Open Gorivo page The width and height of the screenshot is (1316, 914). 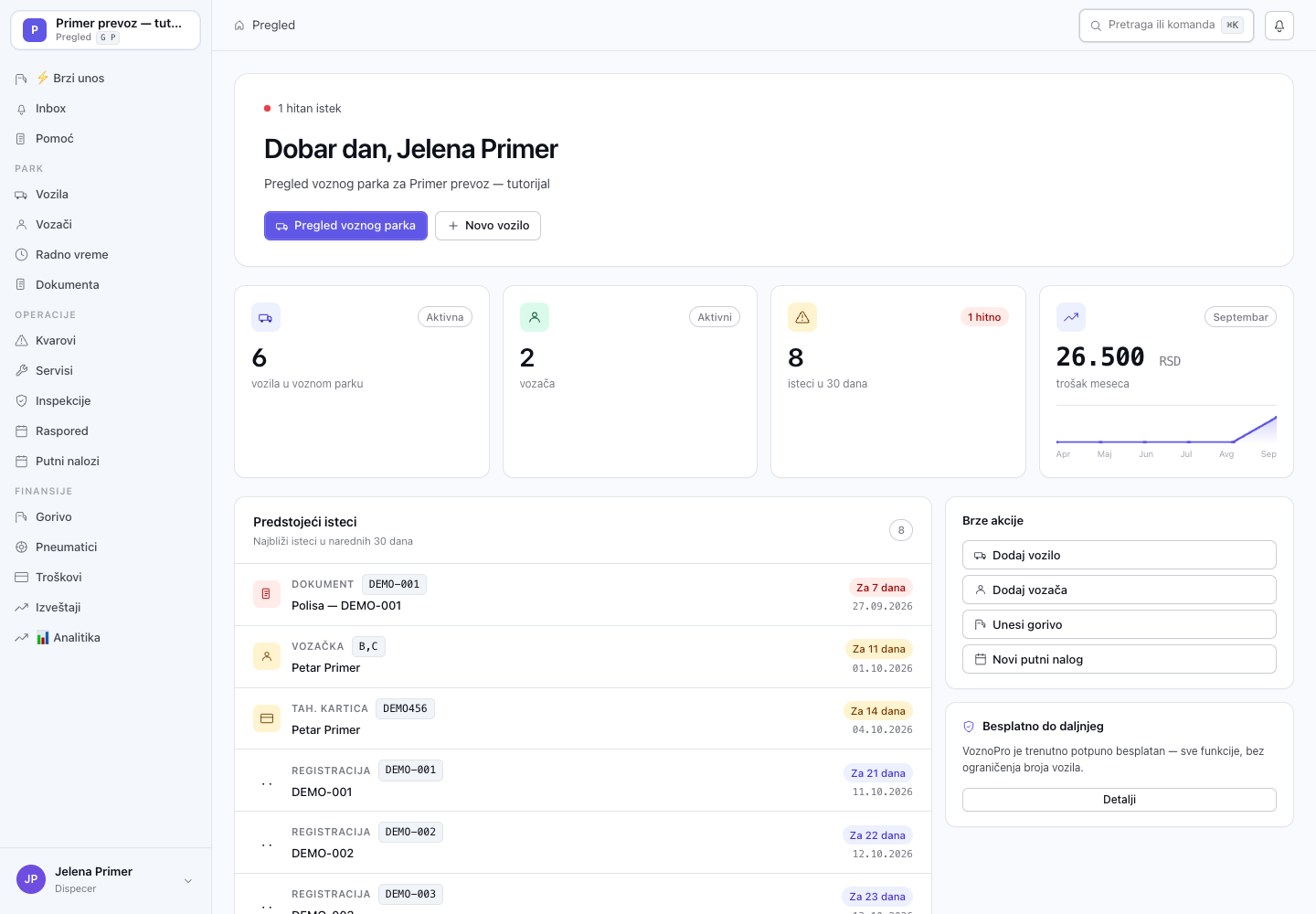coord(105,517)
